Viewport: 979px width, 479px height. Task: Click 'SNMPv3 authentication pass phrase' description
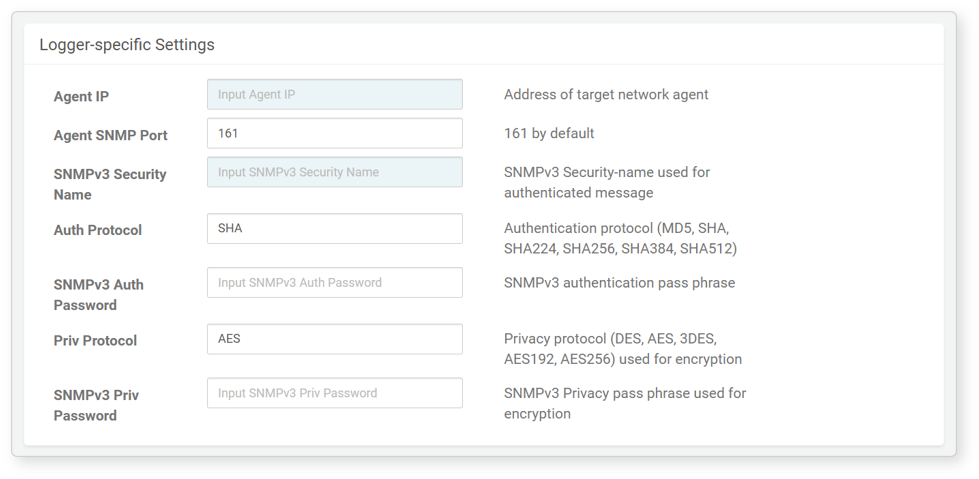(619, 283)
